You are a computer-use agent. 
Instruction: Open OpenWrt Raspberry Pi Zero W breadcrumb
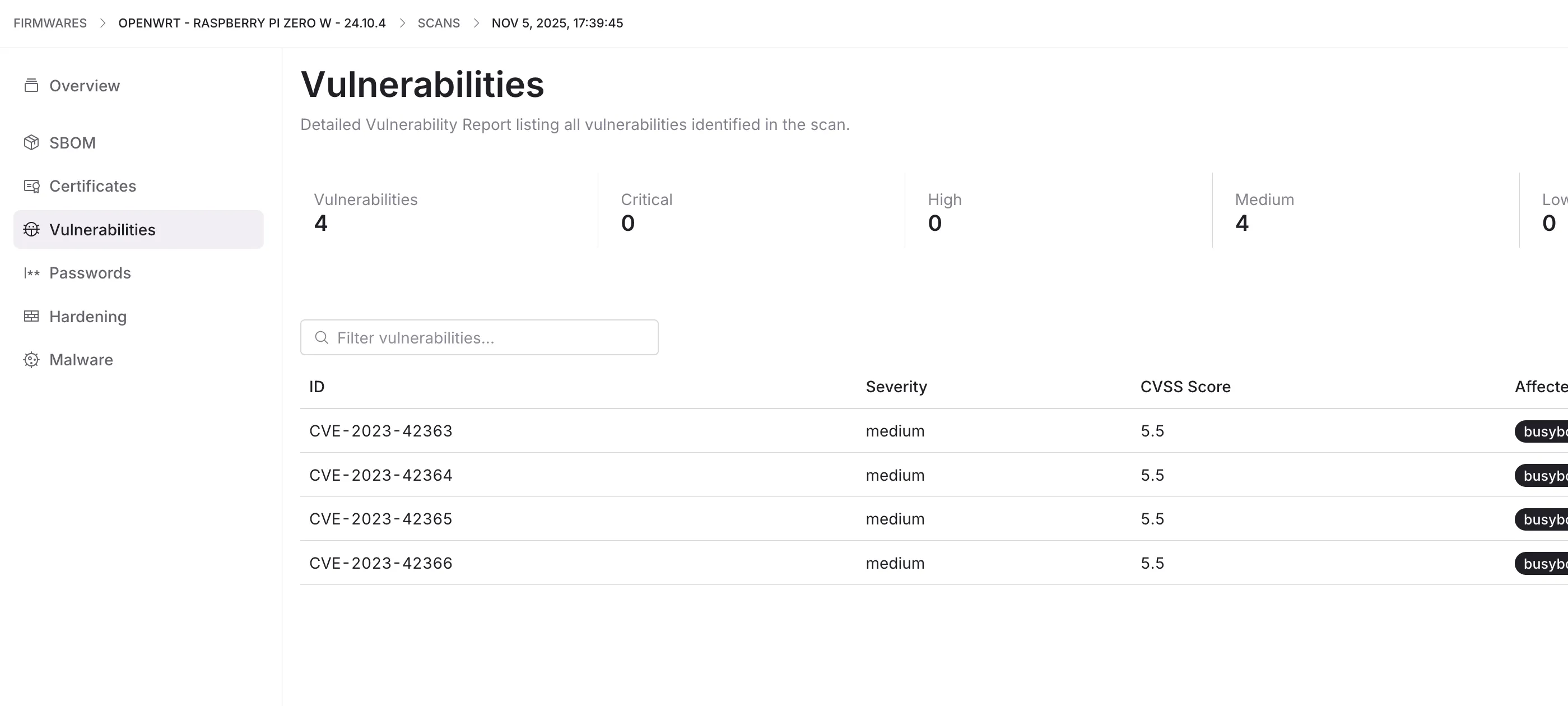[252, 23]
